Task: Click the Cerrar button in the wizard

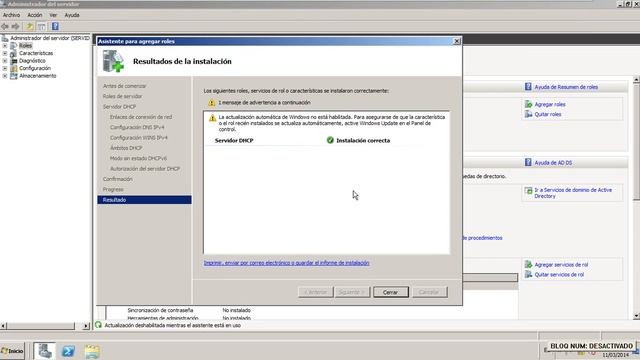Action: pyautogui.click(x=391, y=292)
